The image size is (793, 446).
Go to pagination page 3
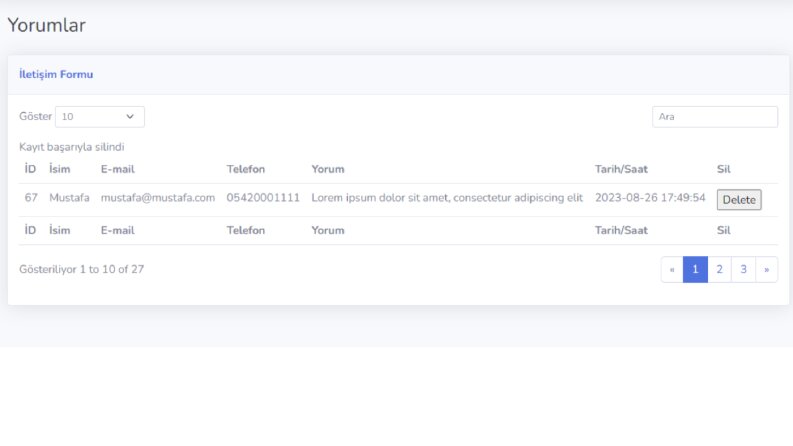(743, 270)
